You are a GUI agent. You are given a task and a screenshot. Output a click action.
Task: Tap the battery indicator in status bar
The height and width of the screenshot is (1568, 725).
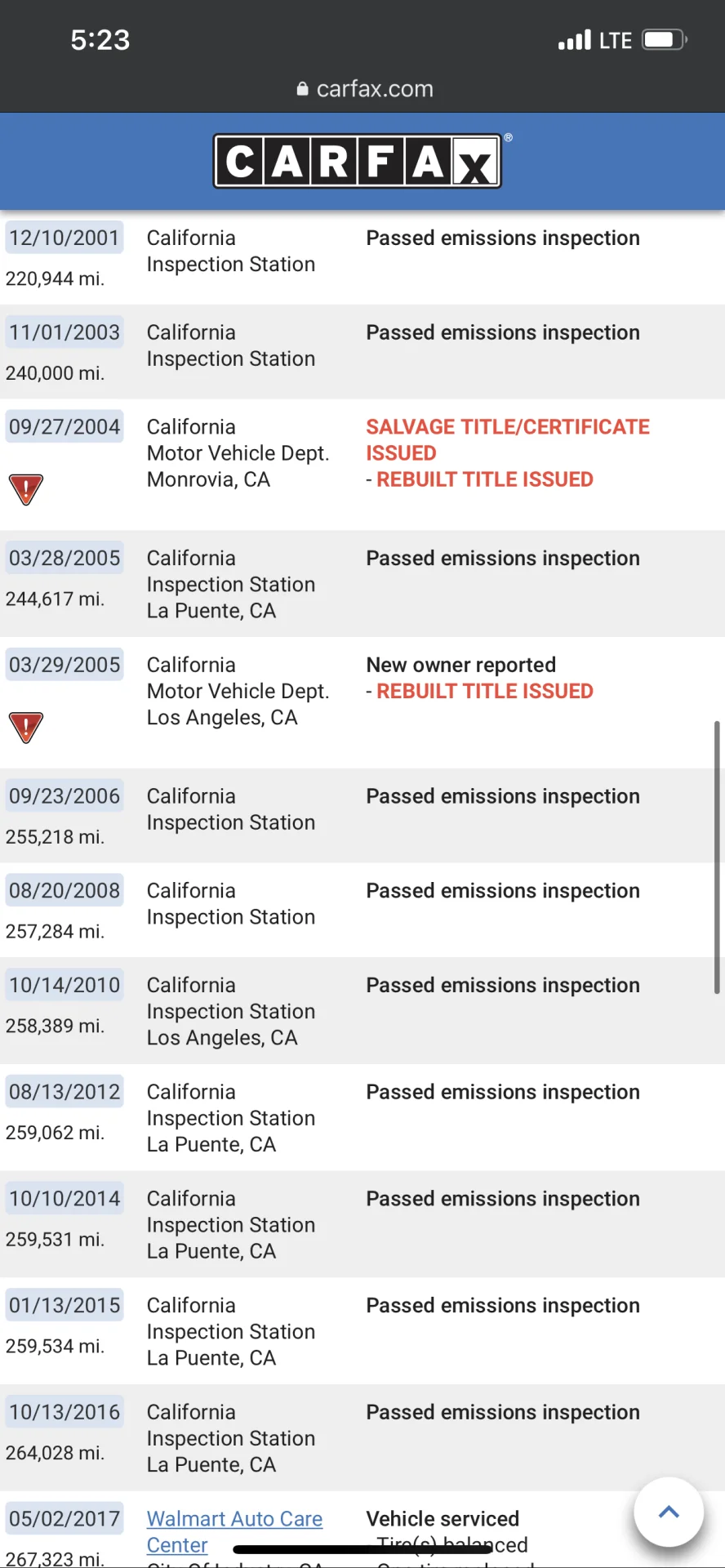click(x=665, y=40)
